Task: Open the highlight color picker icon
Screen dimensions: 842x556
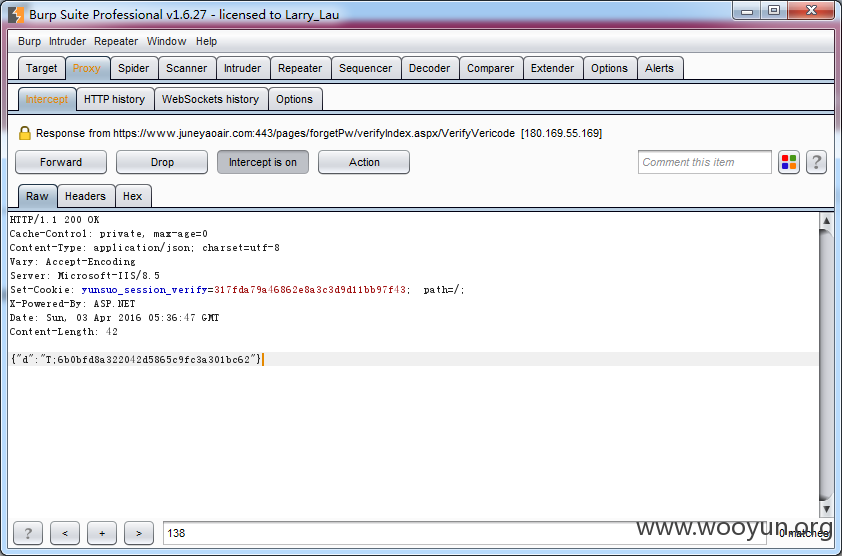Action: tap(789, 162)
